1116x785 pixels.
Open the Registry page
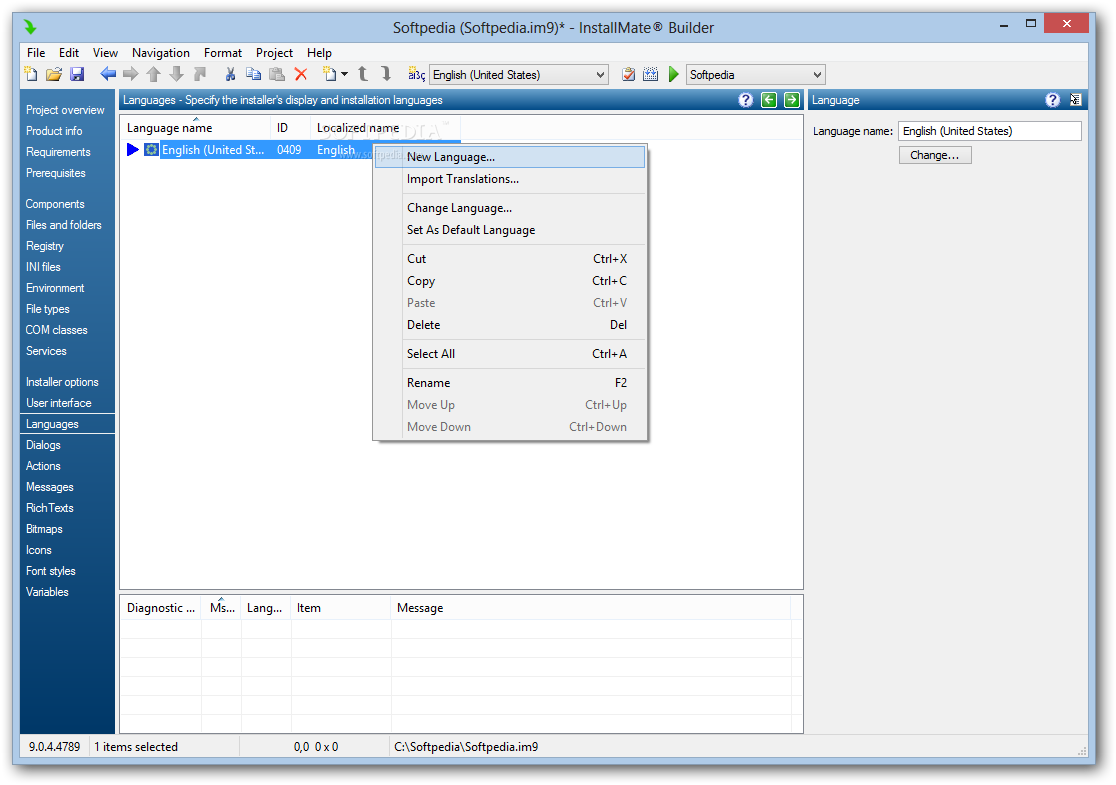click(45, 246)
